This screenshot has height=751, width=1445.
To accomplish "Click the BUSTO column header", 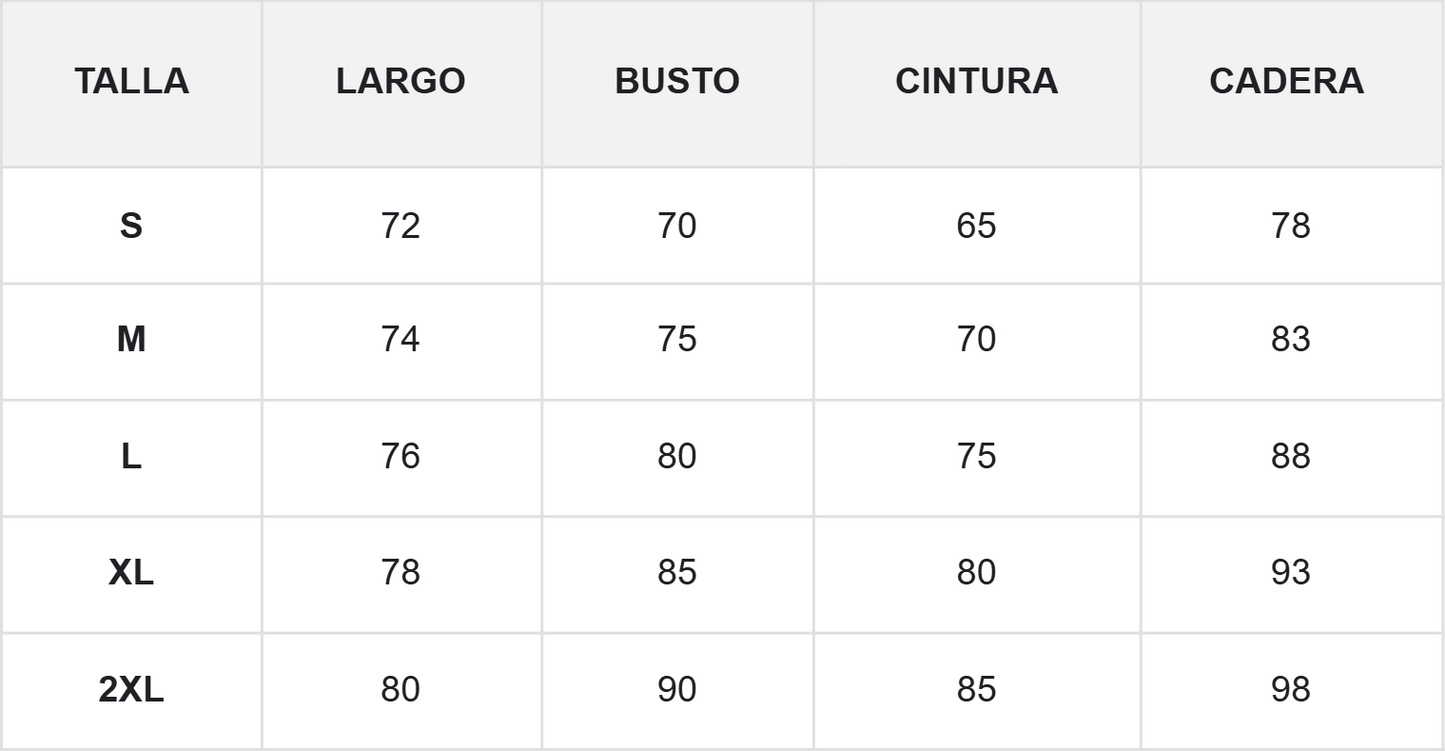I will pyautogui.click(x=677, y=81).
